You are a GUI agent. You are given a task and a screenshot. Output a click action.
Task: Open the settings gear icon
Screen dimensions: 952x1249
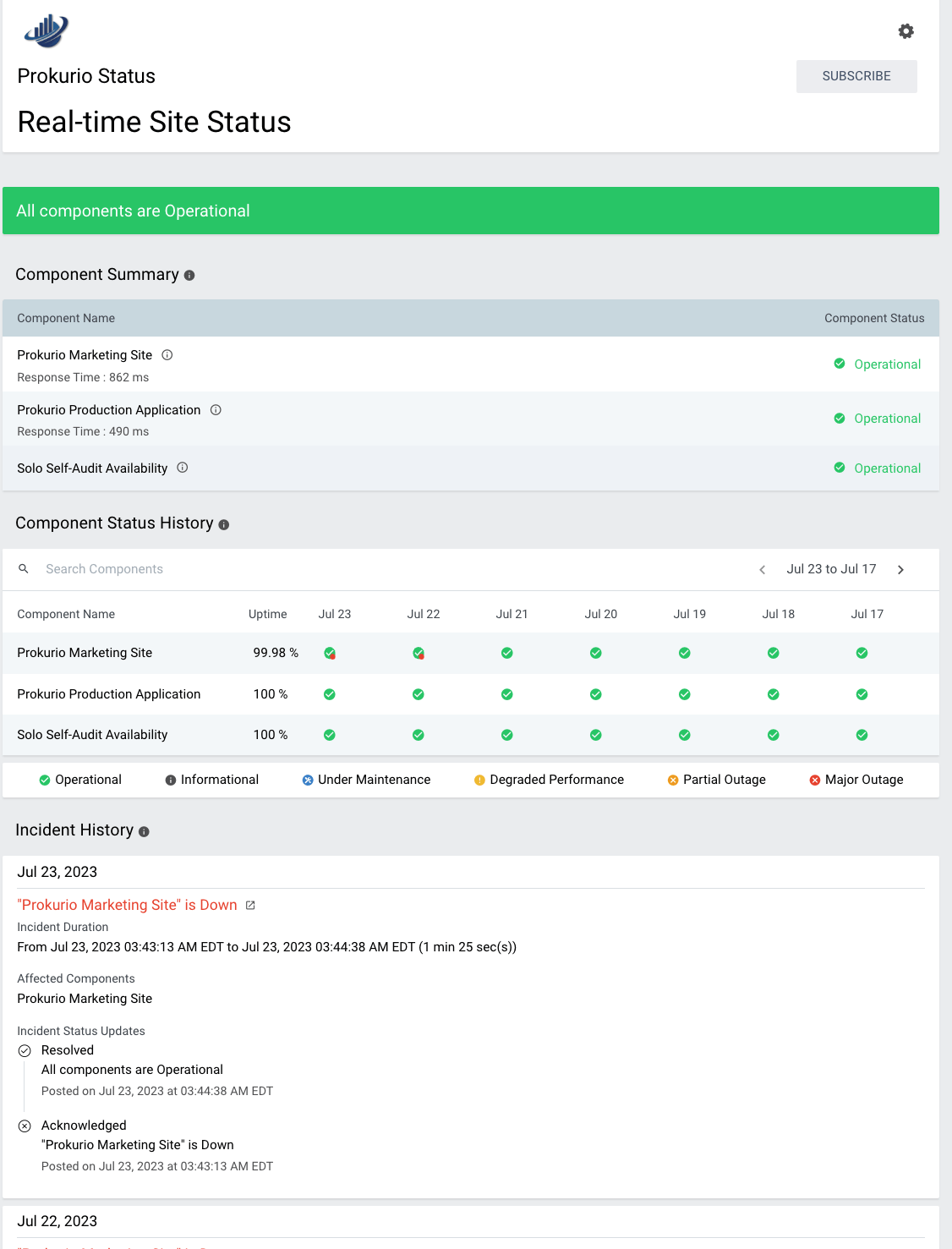point(905,31)
